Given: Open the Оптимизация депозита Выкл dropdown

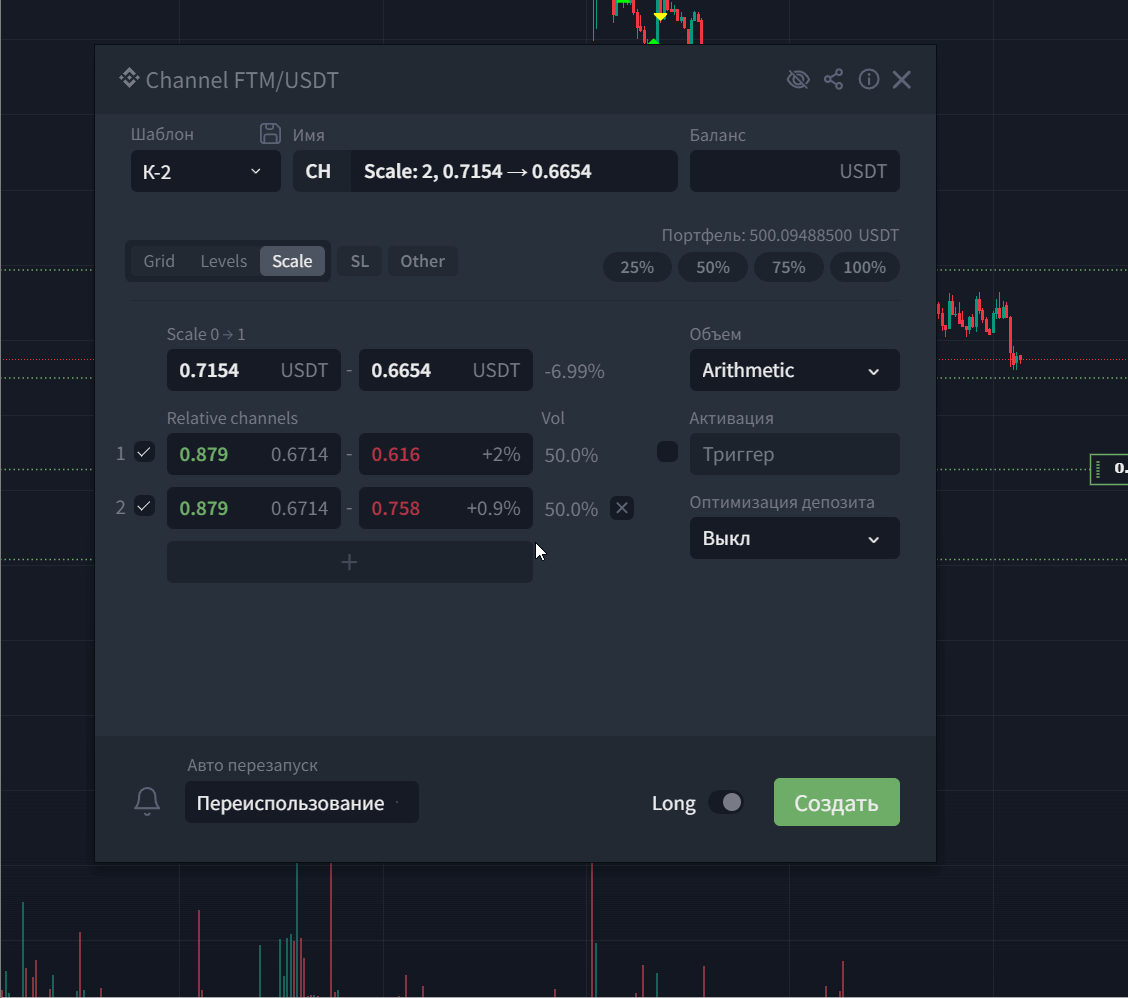Looking at the screenshot, I should pyautogui.click(x=794, y=538).
